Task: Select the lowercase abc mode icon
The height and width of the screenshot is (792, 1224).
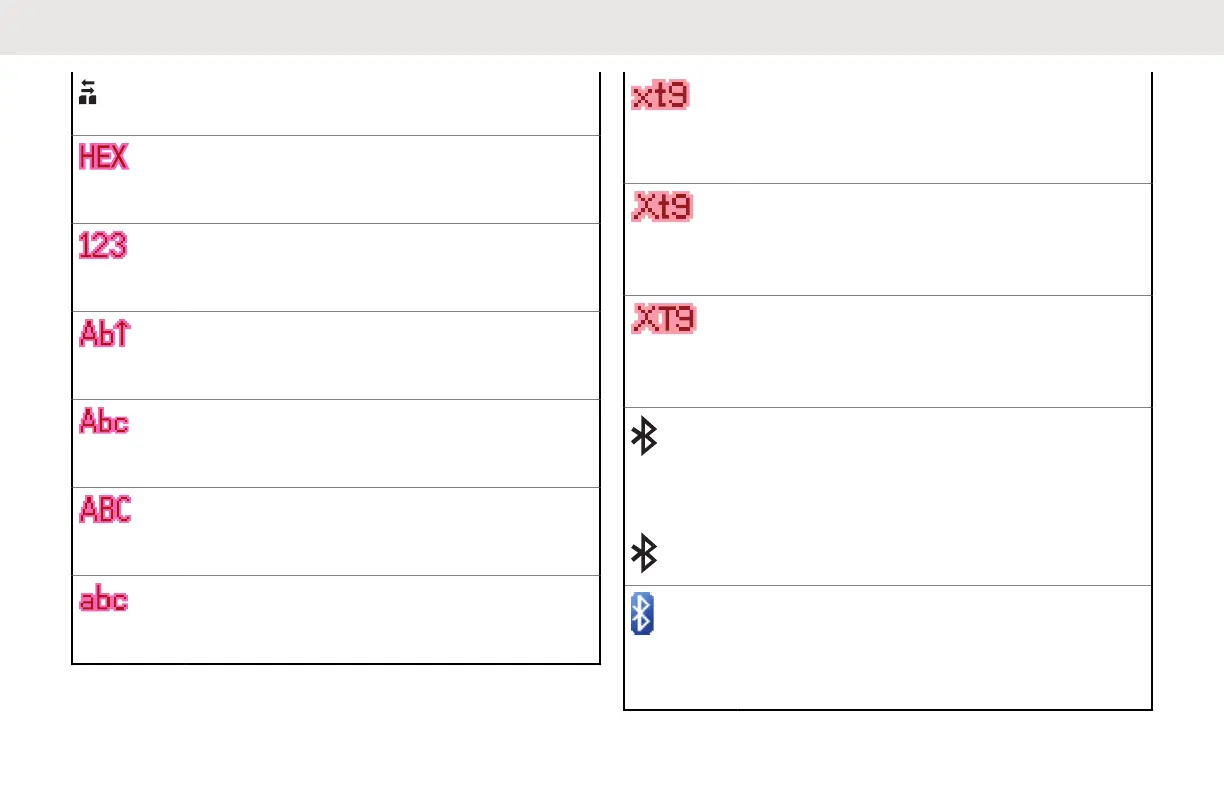Action: (x=104, y=598)
